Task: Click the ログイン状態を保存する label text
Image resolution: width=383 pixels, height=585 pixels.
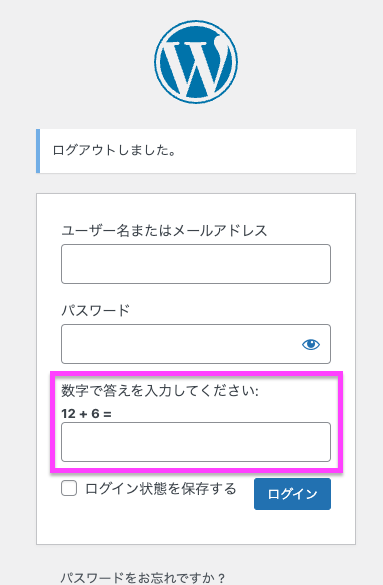Action: pyautogui.click(x=161, y=488)
